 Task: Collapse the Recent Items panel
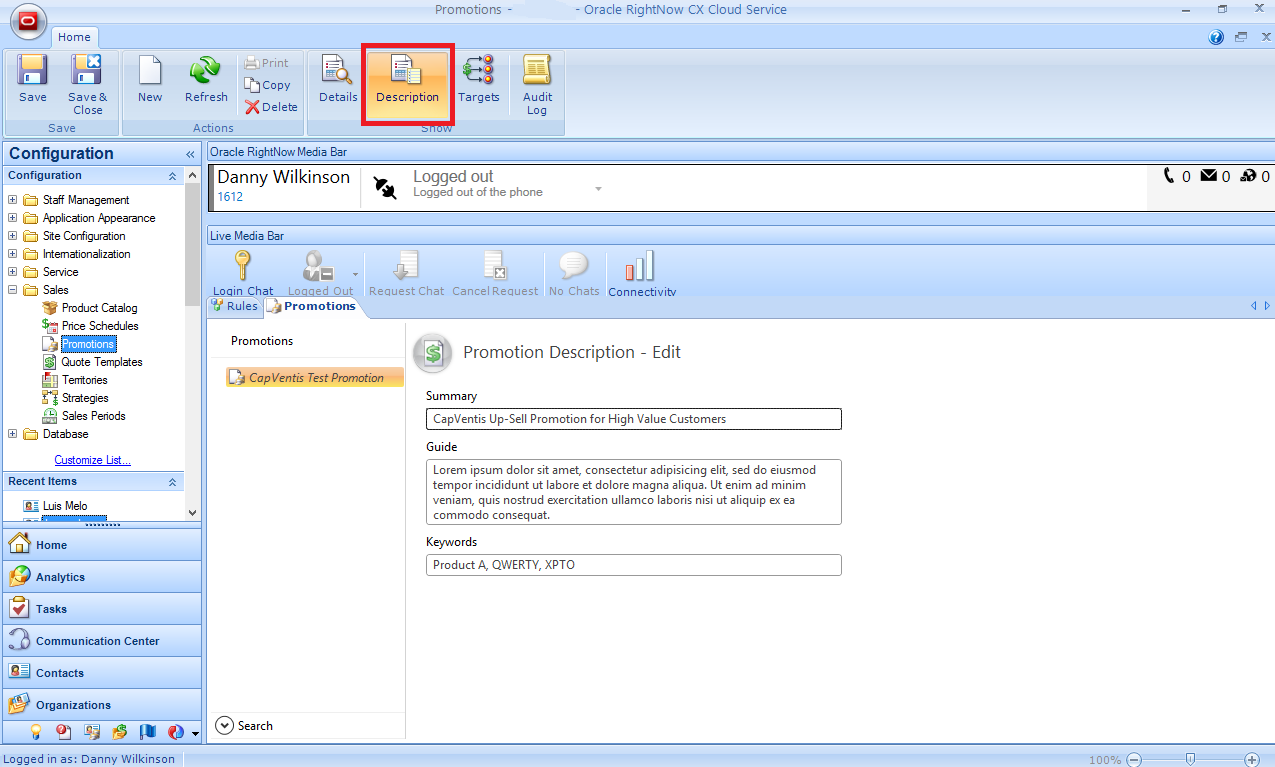(x=172, y=482)
